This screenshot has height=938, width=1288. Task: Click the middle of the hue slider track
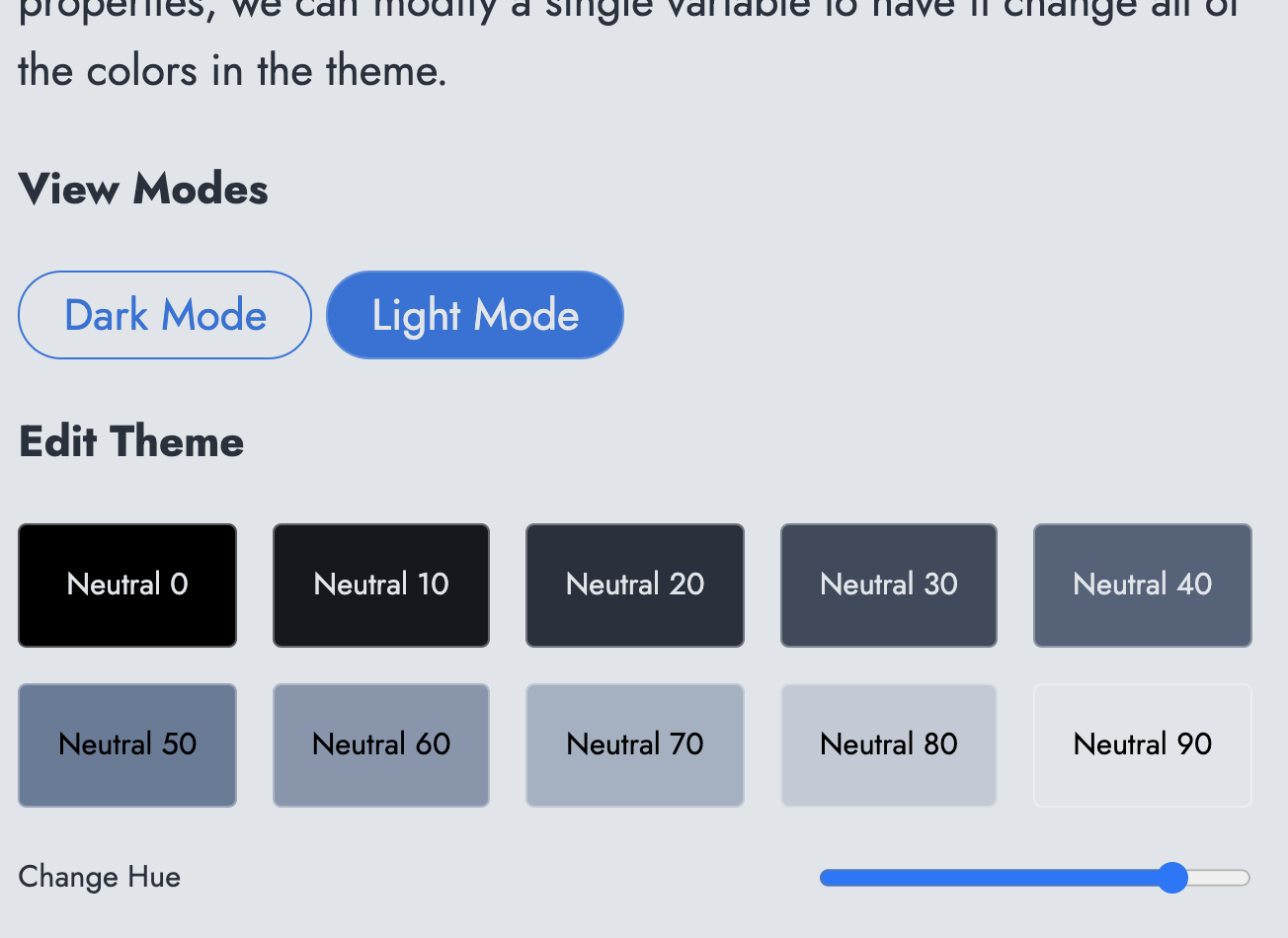(1034, 877)
